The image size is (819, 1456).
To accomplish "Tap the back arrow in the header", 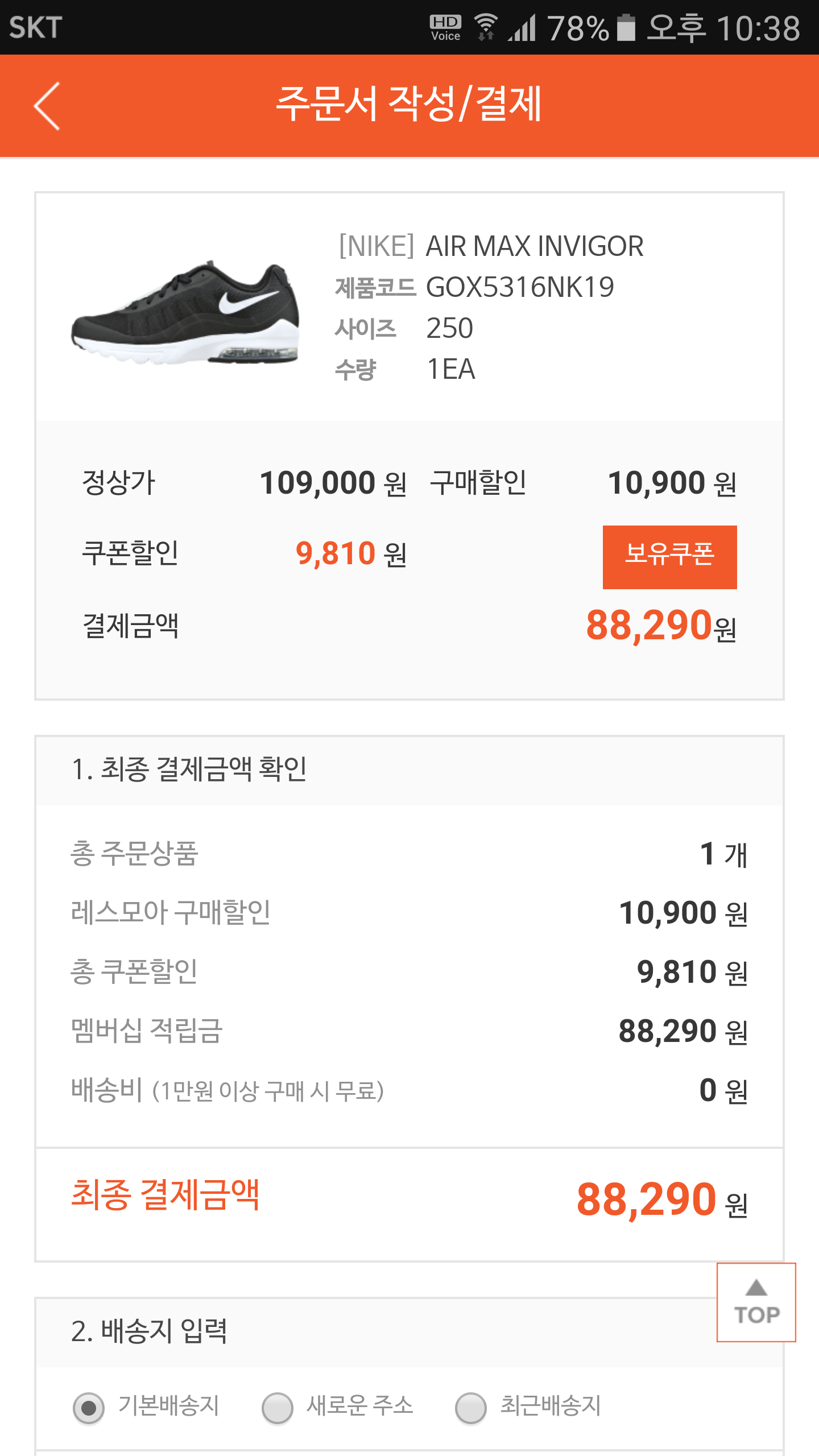I will [x=47, y=106].
